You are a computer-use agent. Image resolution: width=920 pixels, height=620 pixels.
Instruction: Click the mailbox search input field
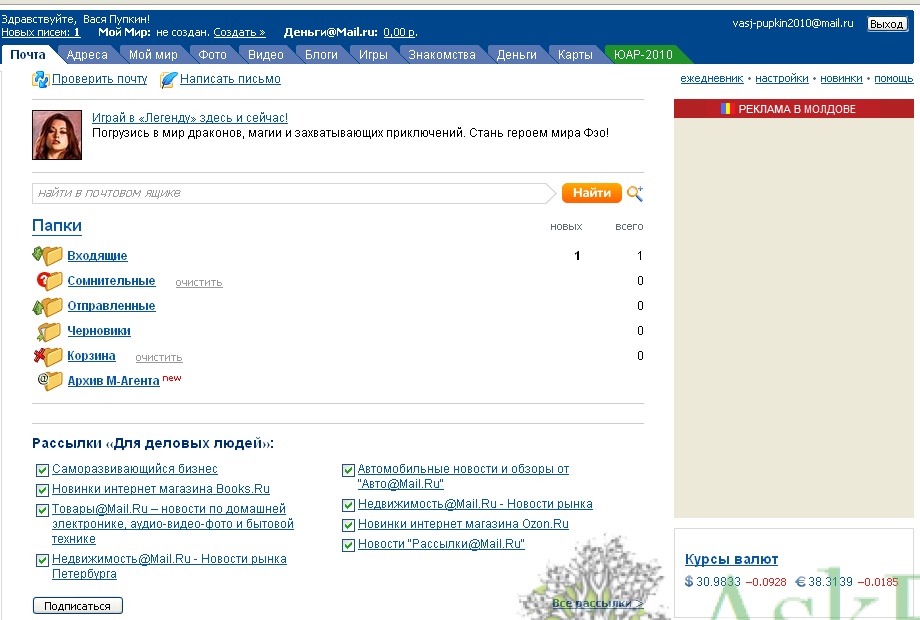click(293, 193)
